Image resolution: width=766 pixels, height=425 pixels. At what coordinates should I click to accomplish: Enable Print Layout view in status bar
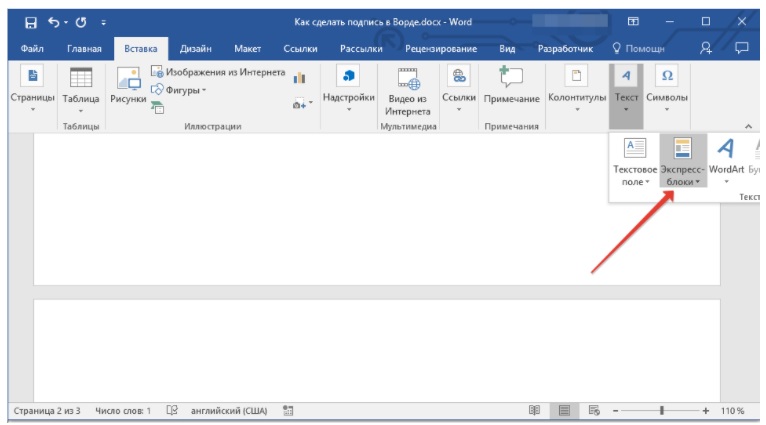point(564,411)
